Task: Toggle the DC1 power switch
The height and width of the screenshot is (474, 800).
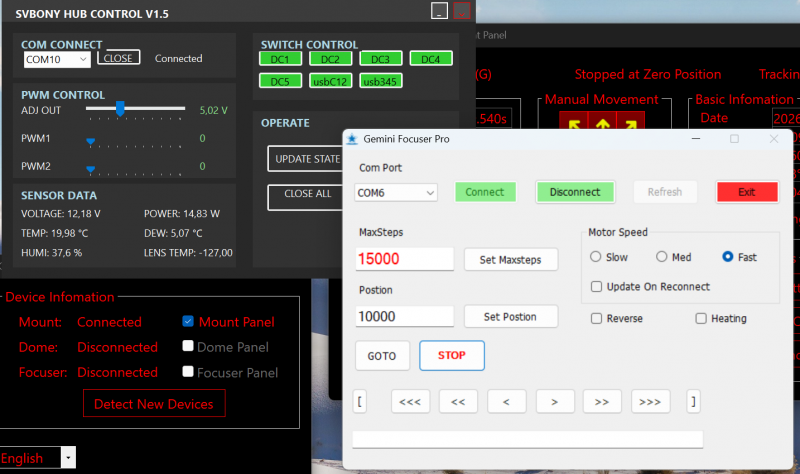Action: pos(280,59)
